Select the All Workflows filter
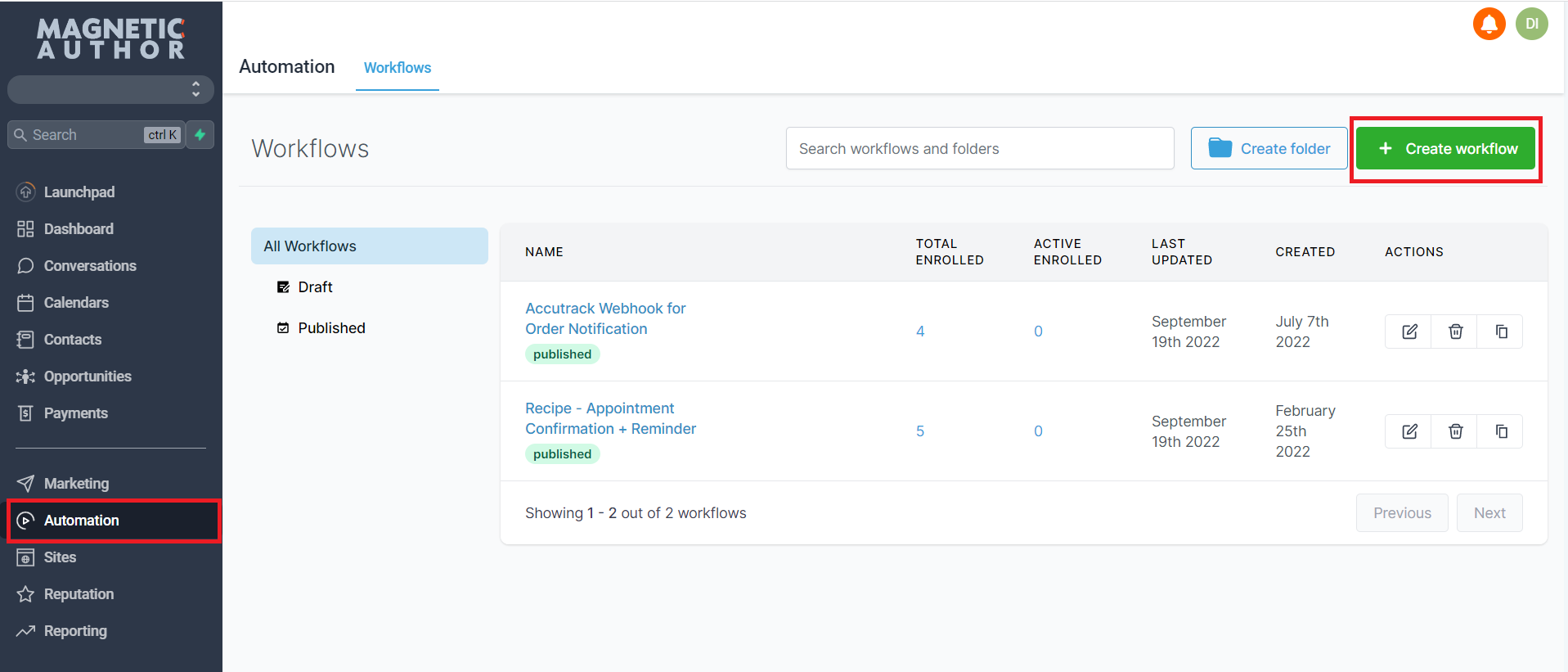 tap(370, 246)
